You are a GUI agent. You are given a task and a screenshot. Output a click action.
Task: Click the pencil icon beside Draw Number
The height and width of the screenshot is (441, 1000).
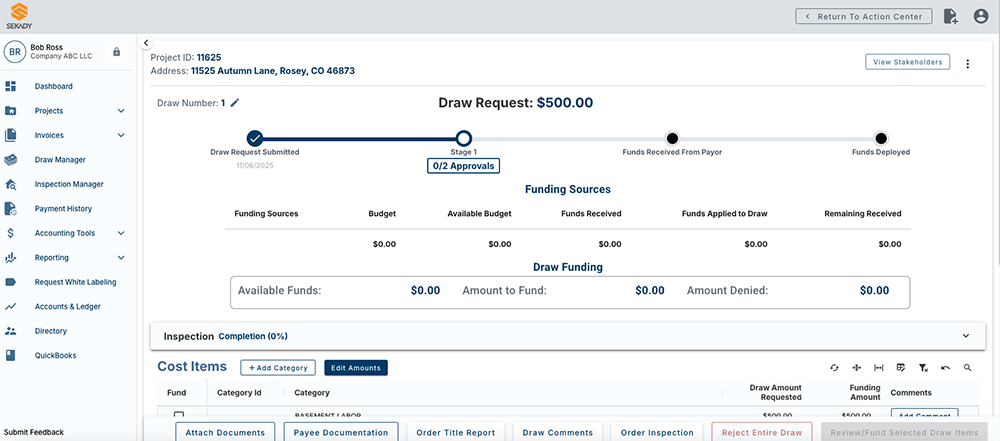pos(235,103)
